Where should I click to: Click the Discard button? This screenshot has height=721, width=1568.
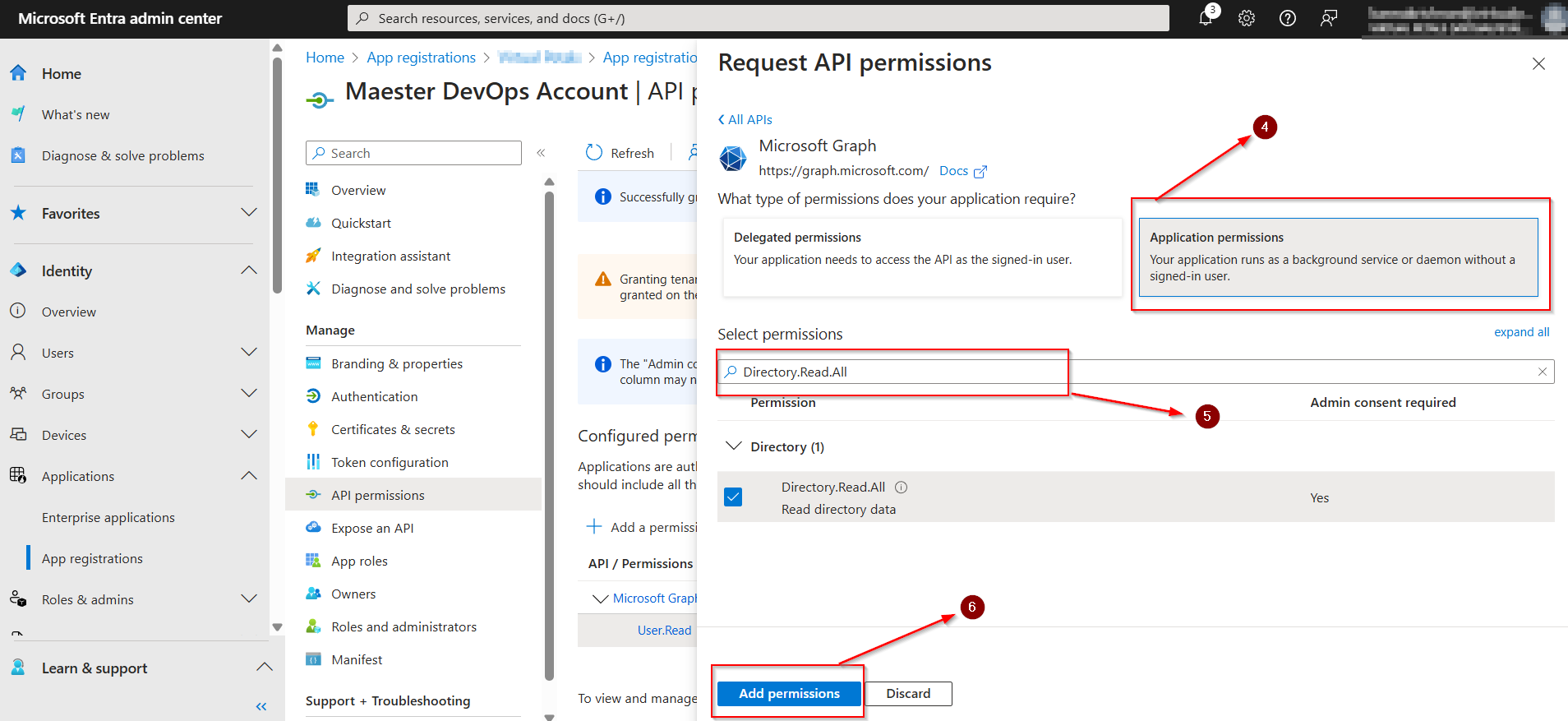point(908,693)
